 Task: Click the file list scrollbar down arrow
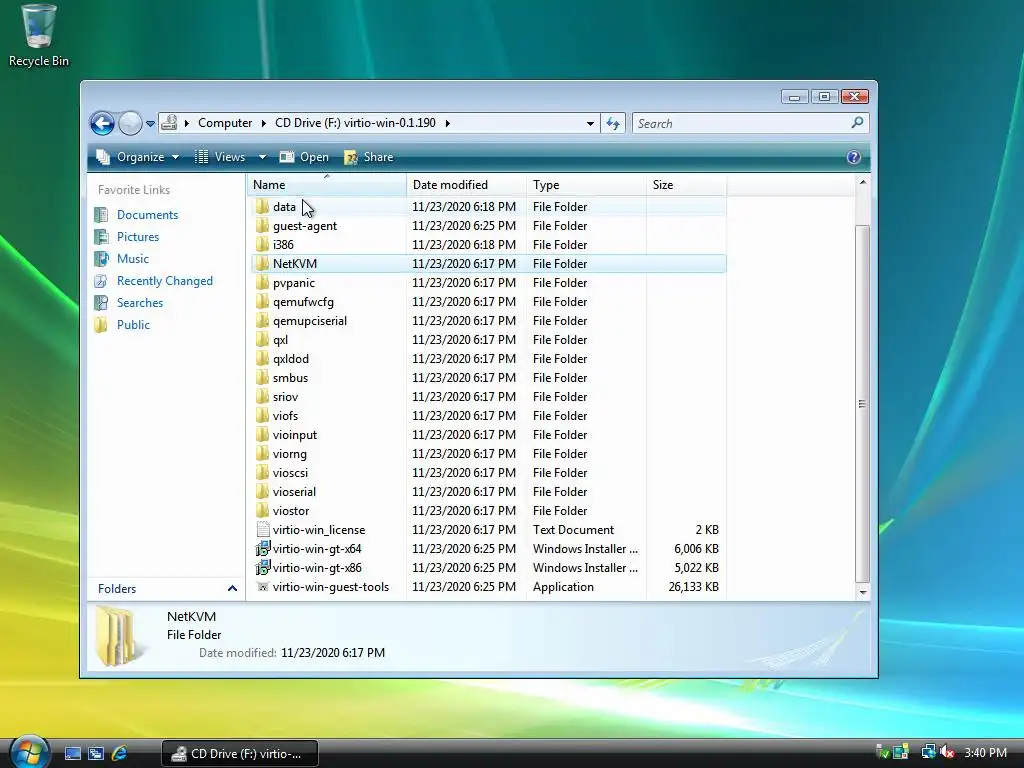pyautogui.click(x=863, y=592)
